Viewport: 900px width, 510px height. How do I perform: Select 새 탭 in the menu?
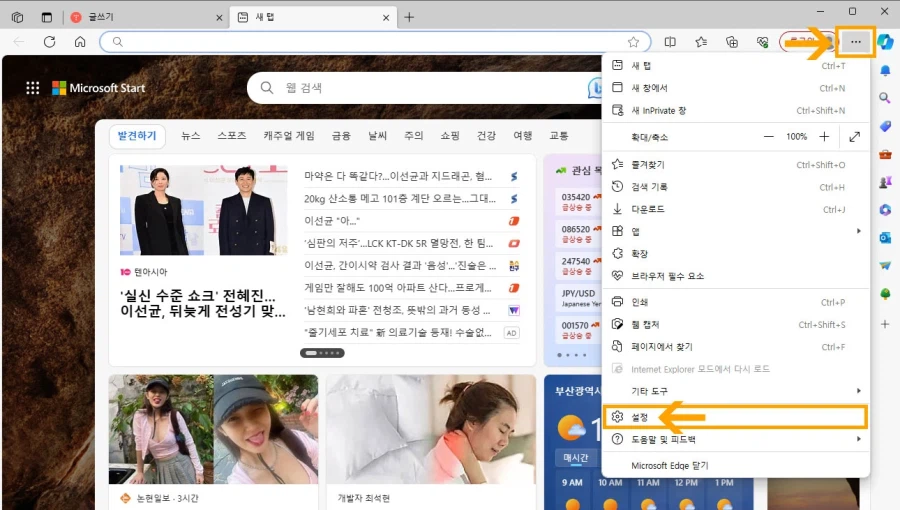(735, 65)
